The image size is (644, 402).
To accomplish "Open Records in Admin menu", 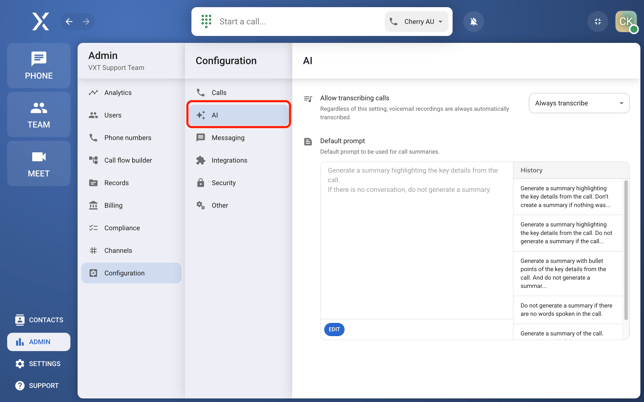I will [131, 183].
